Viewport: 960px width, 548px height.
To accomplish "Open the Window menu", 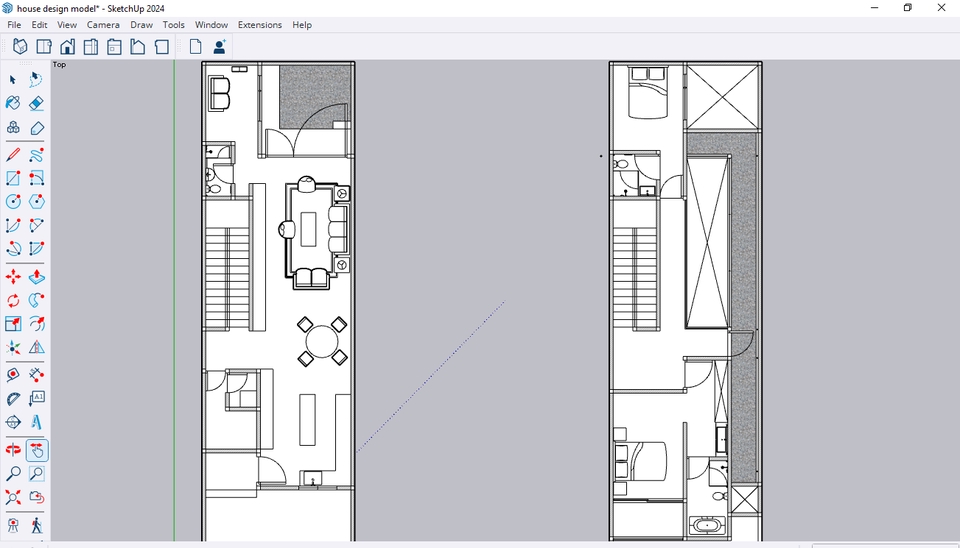I will click(x=211, y=24).
